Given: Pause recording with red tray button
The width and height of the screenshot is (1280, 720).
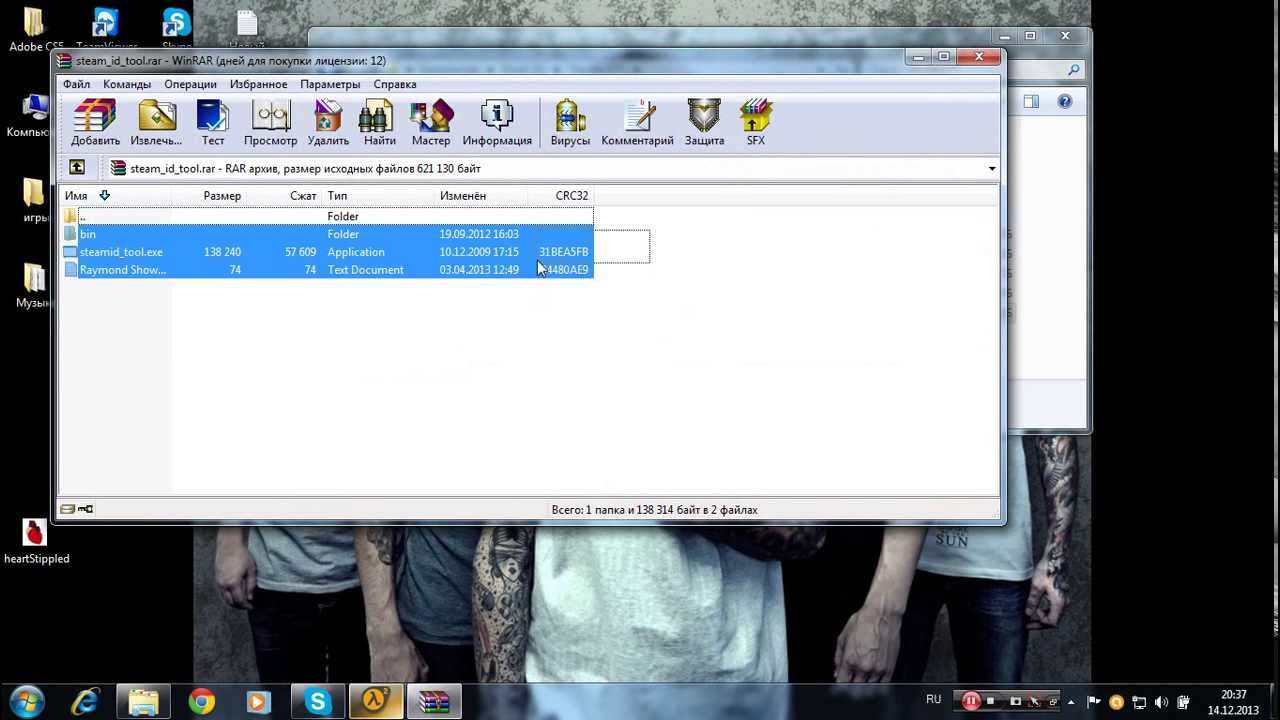Looking at the screenshot, I should (970, 702).
